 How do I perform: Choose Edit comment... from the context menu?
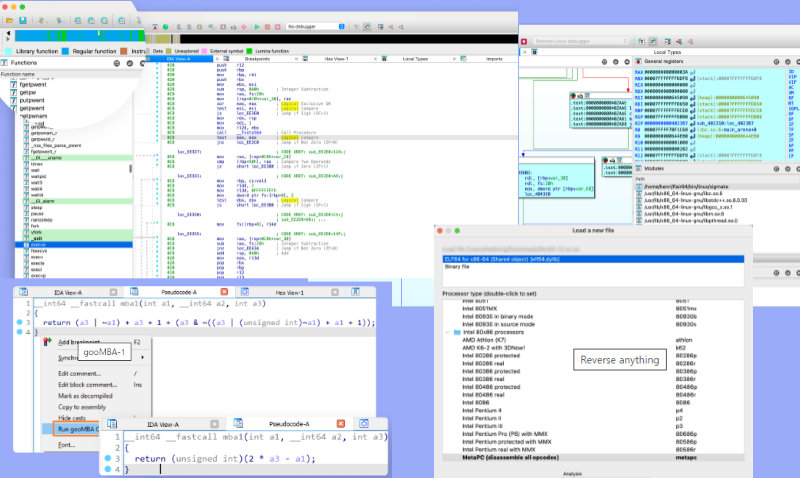79,373
